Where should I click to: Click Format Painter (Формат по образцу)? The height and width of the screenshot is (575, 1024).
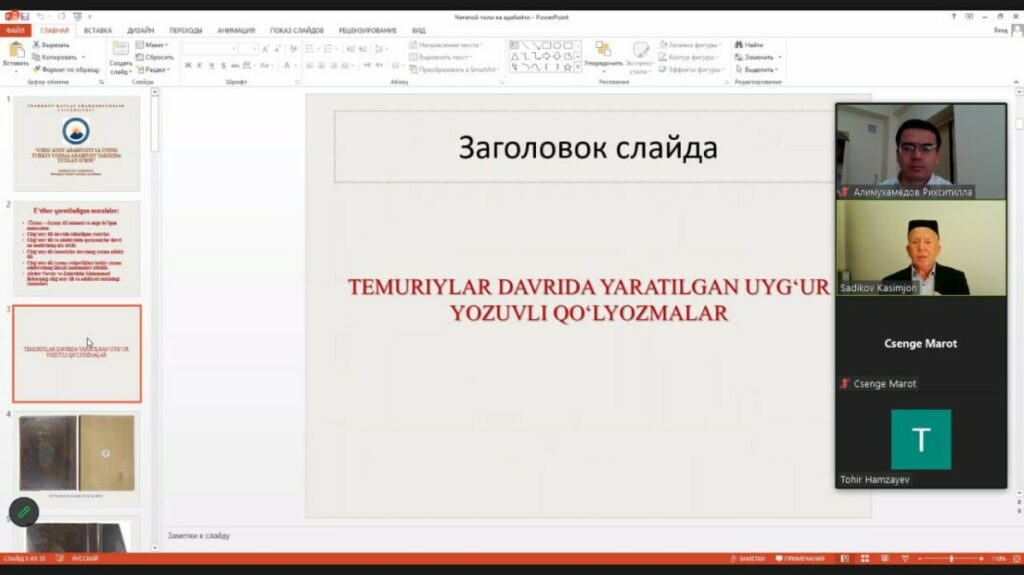tap(66, 69)
